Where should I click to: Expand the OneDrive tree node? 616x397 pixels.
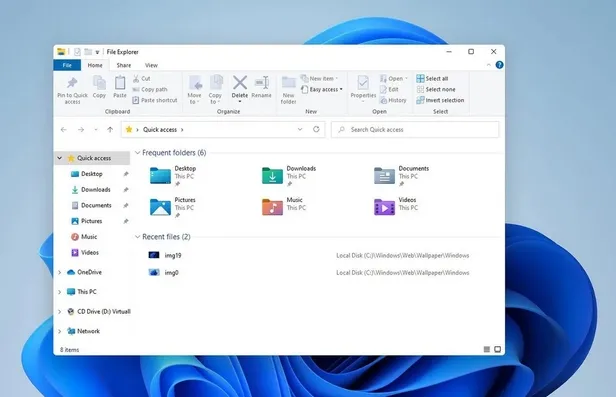[x=60, y=272]
